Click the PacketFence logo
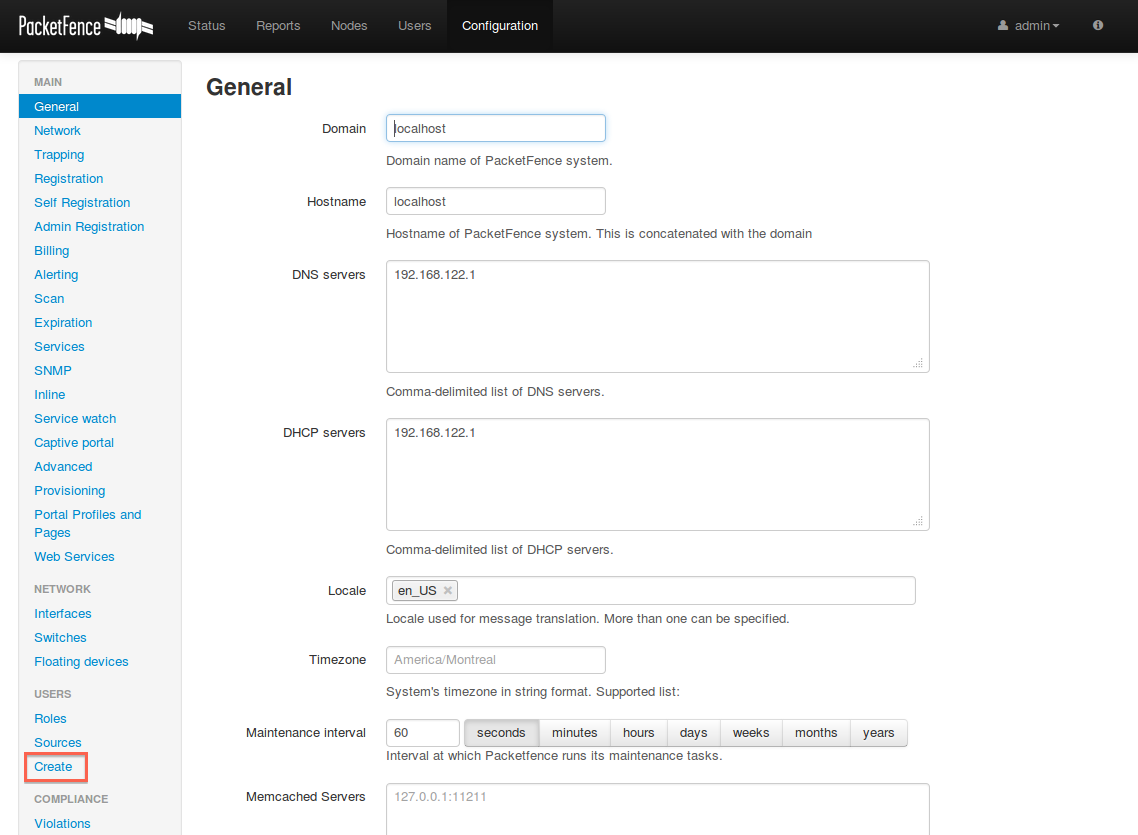The width and height of the screenshot is (1138, 835). tap(86, 26)
